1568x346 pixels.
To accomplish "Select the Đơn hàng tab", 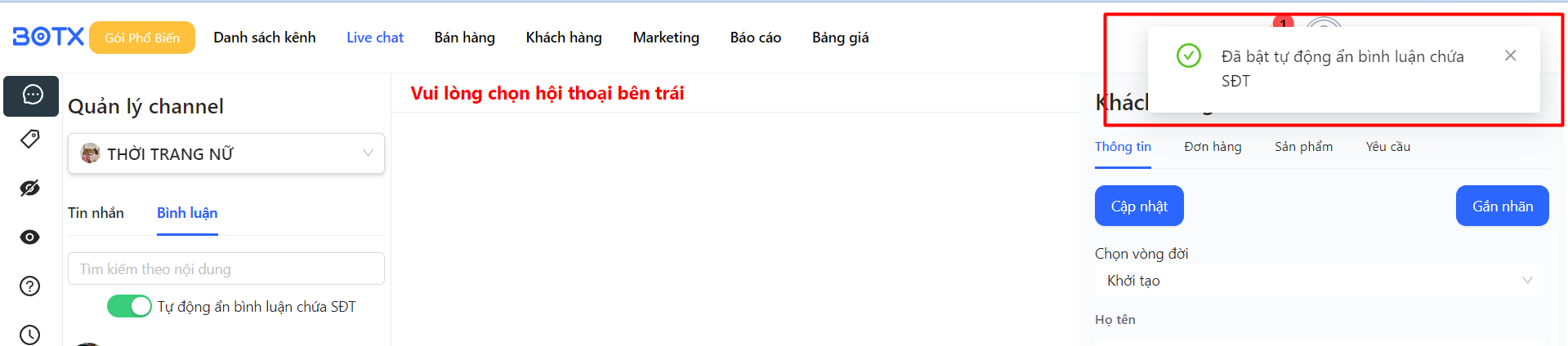I will 1213,147.
